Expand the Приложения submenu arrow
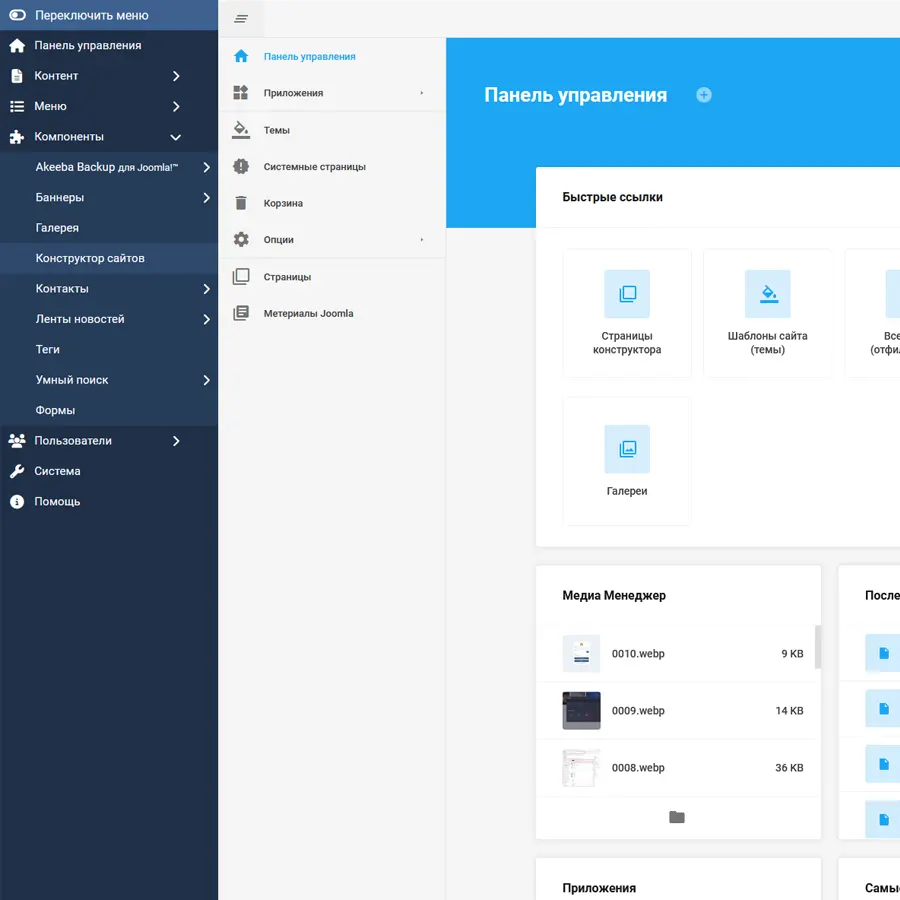The height and width of the screenshot is (900, 900). pos(422,93)
